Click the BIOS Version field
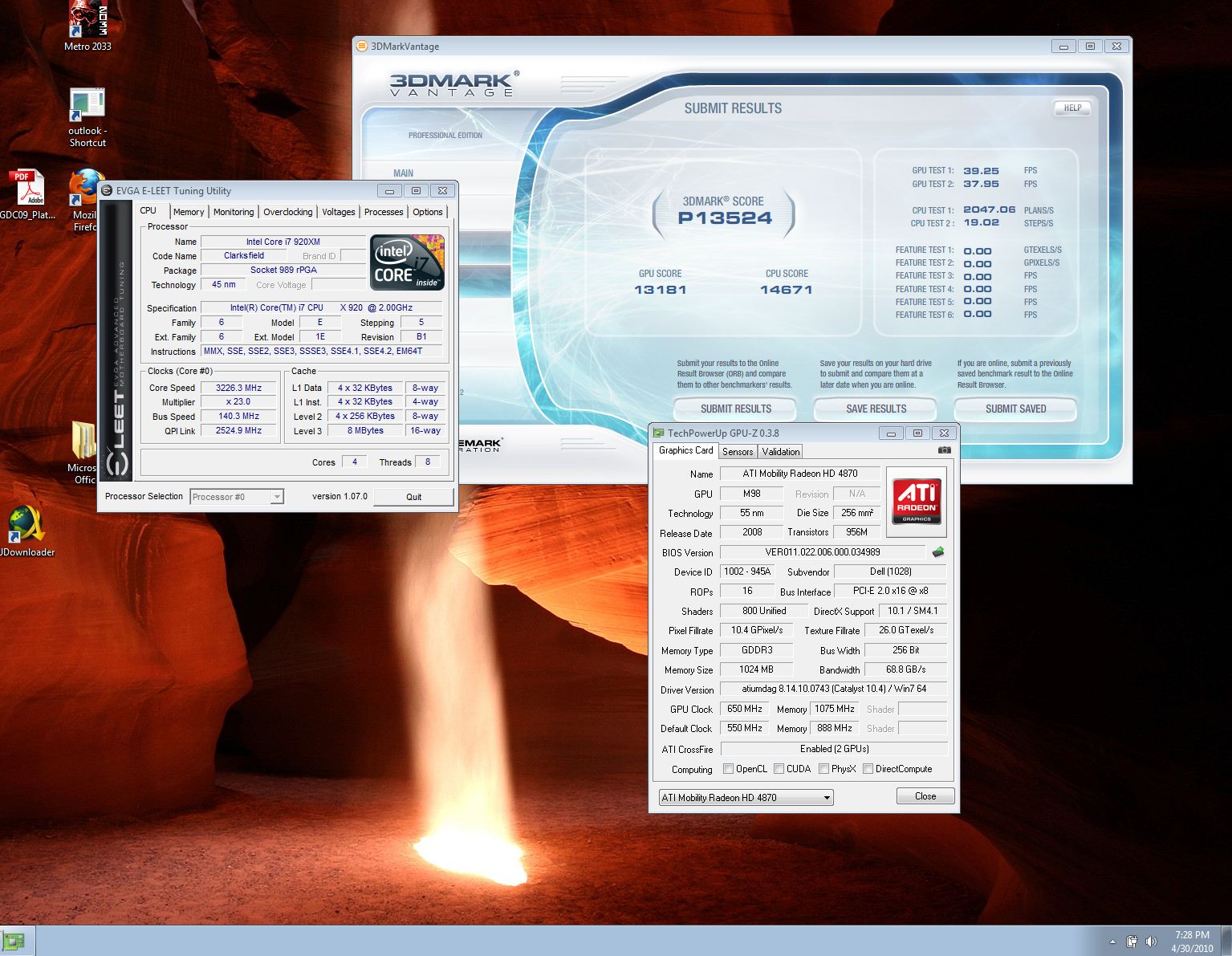The width and height of the screenshot is (1232, 956). tap(823, 552)
